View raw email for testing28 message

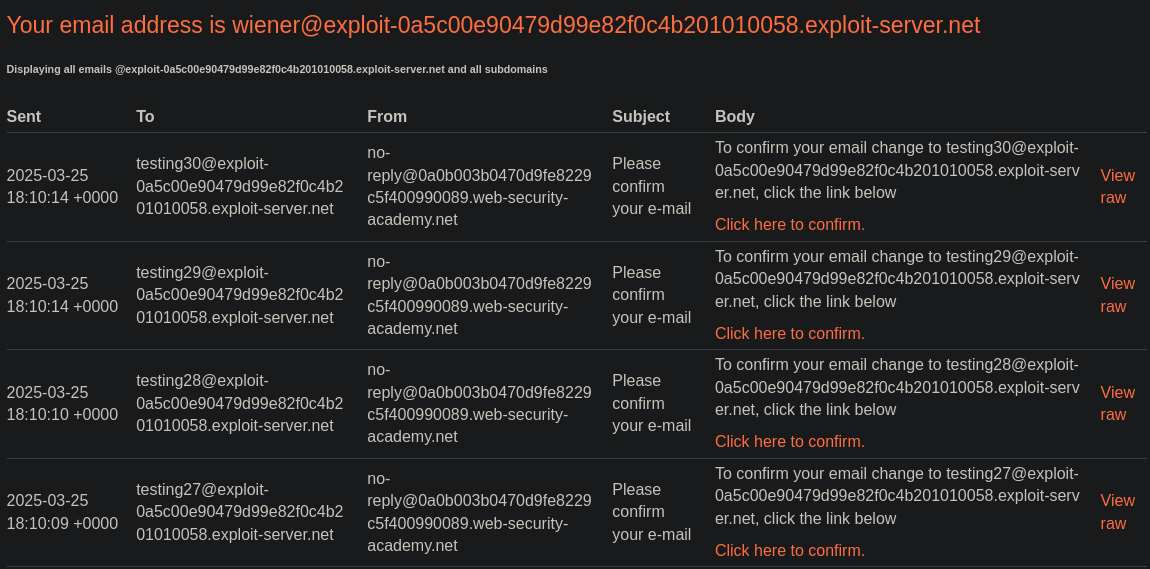coord(1117,403)
